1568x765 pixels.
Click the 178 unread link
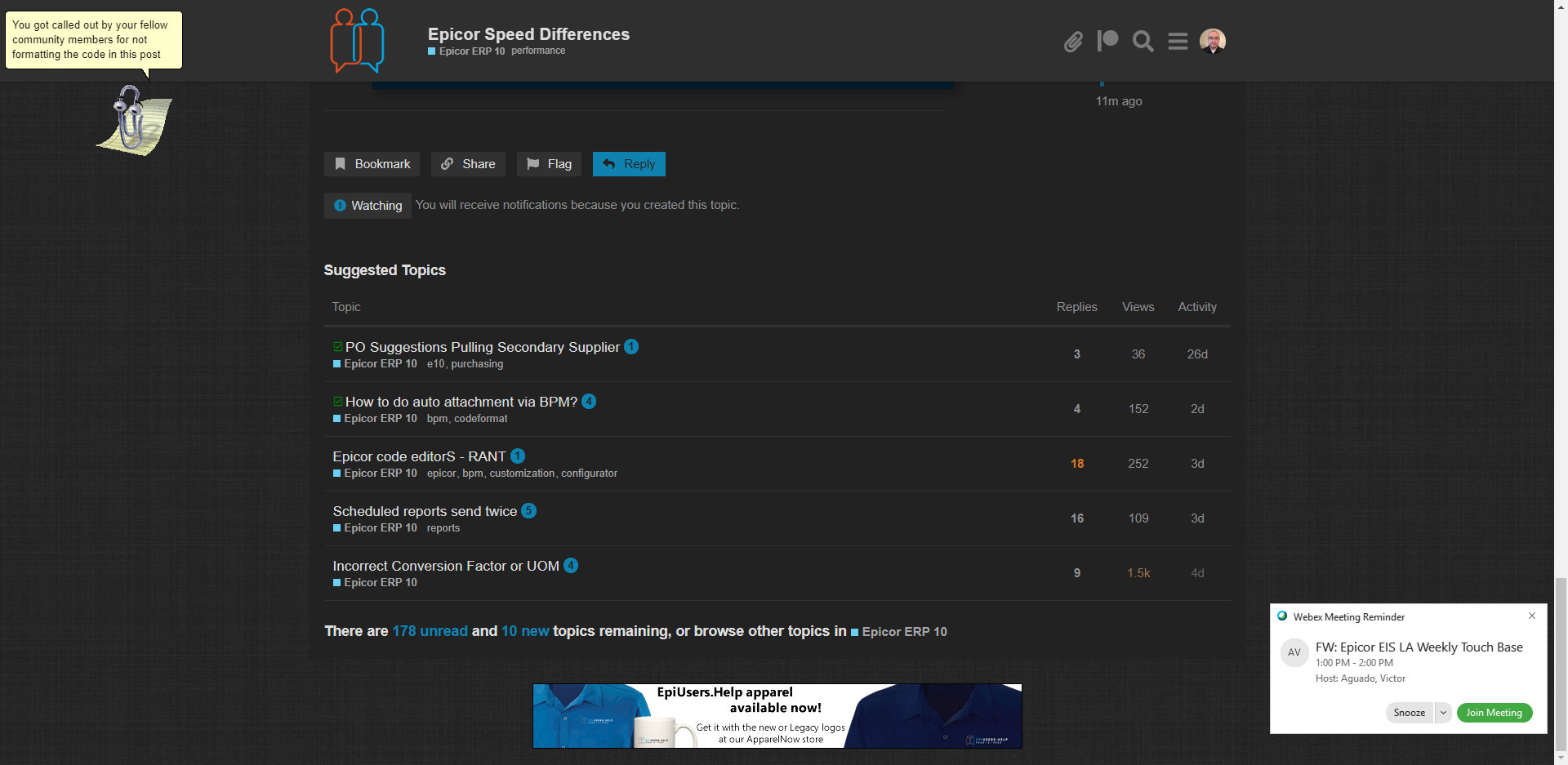click(430, 631)
